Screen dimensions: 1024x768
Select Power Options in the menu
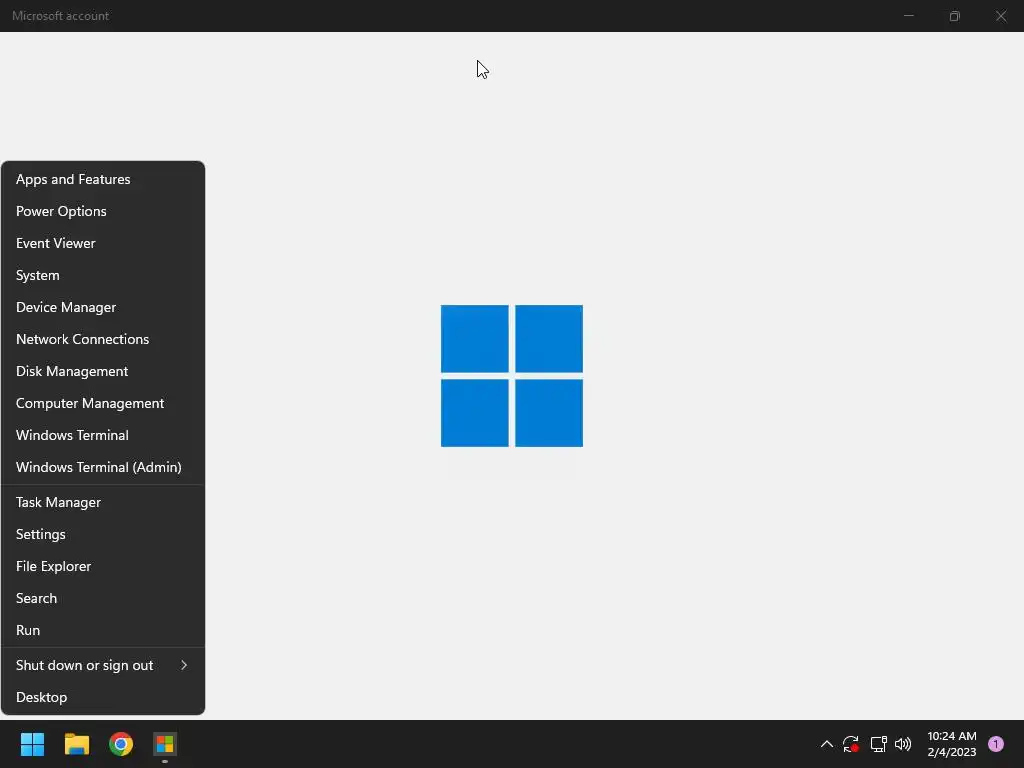(x=103, y=211)
